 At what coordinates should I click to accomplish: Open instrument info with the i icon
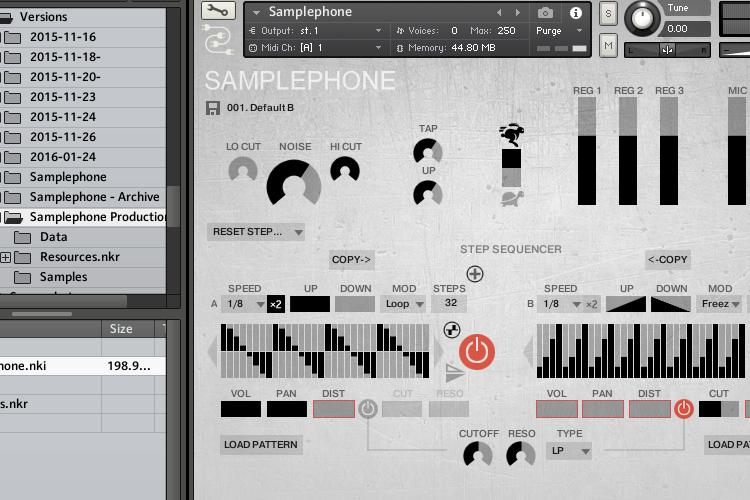coord(576,13)
